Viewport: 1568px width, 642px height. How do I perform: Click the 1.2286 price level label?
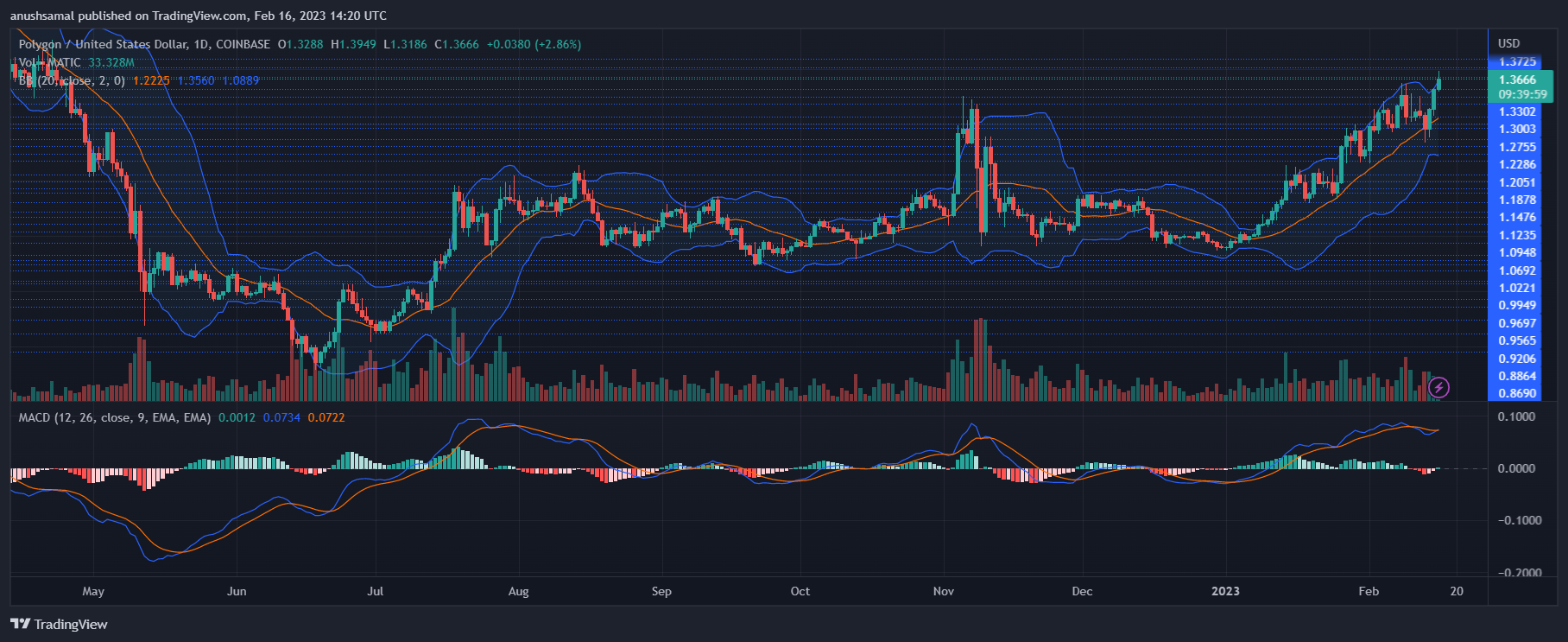pos(1517,164)
